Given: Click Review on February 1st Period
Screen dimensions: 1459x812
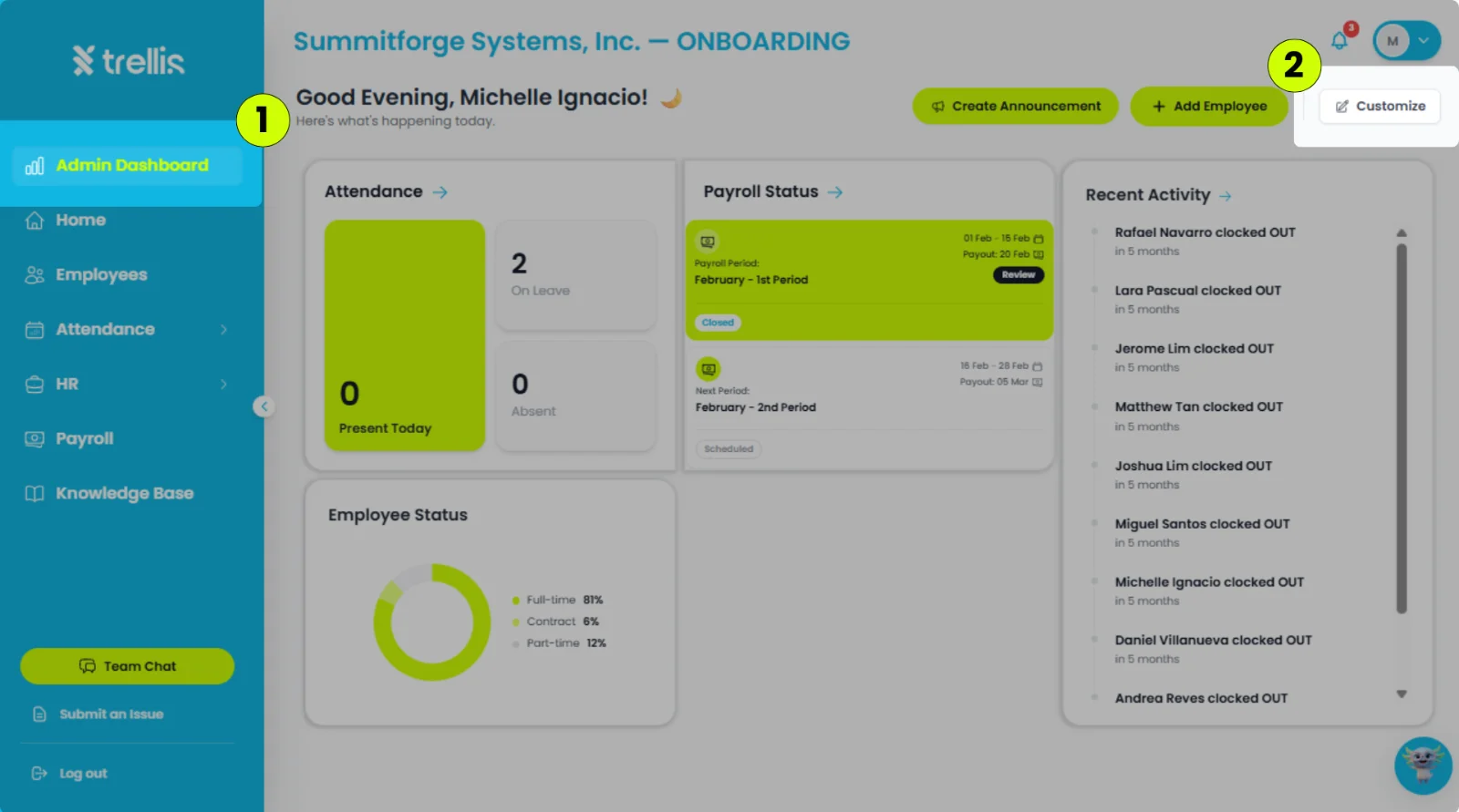Looking at the screenshot, I should pyautogui.click(x=1019, y=275).
